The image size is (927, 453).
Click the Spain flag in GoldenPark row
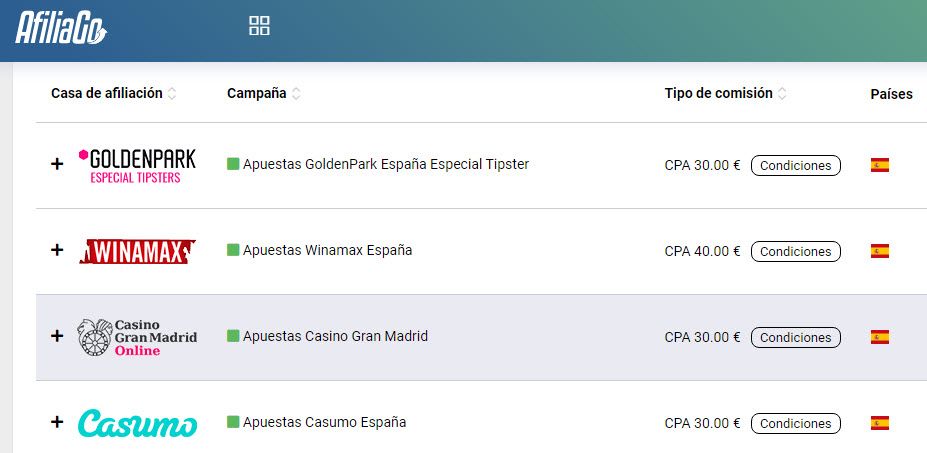tap(880, 165)
